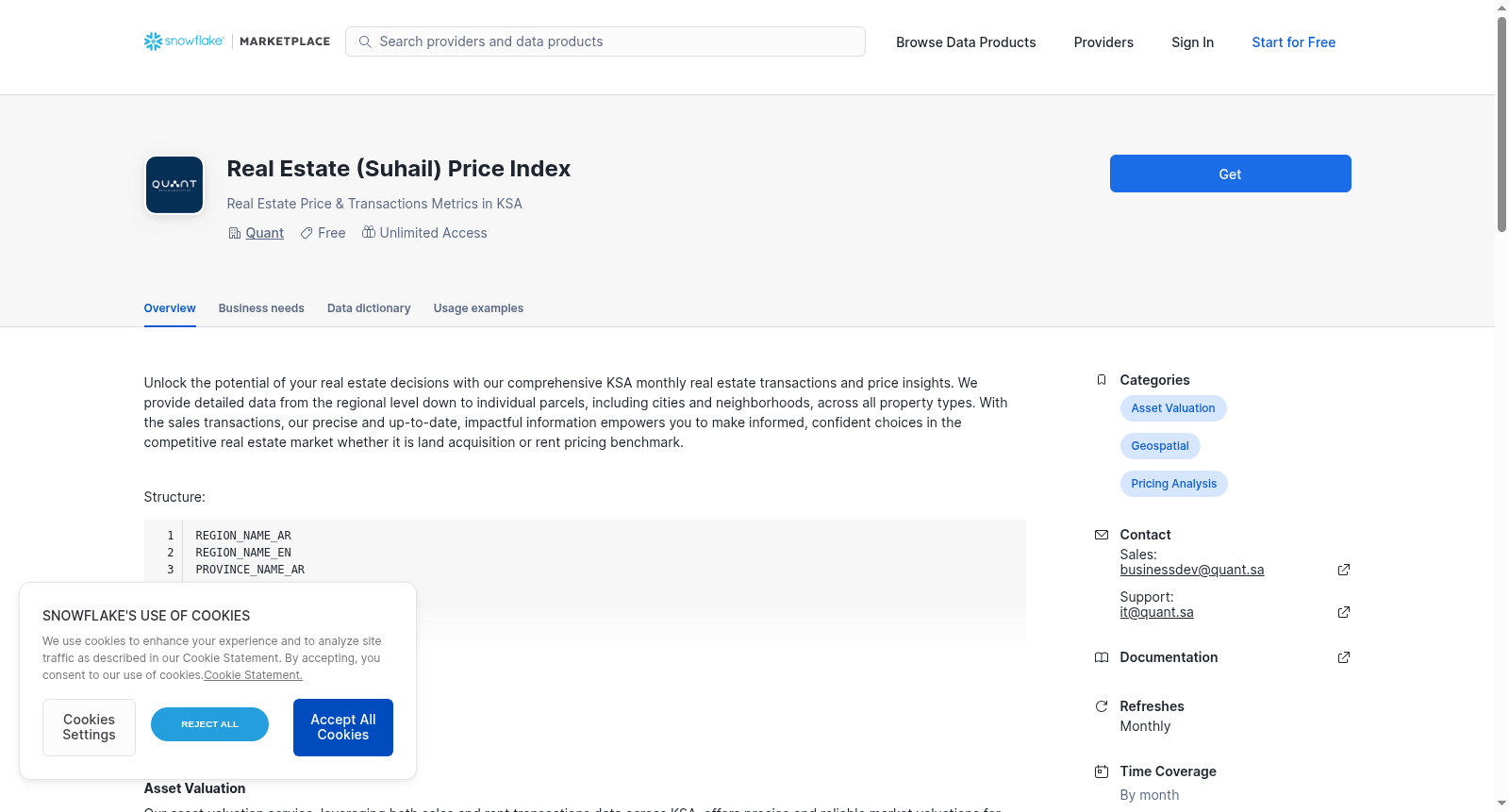1509x812 pixels.
Task: Open the Cookie Statement link
Action: (x=253, y=675)
